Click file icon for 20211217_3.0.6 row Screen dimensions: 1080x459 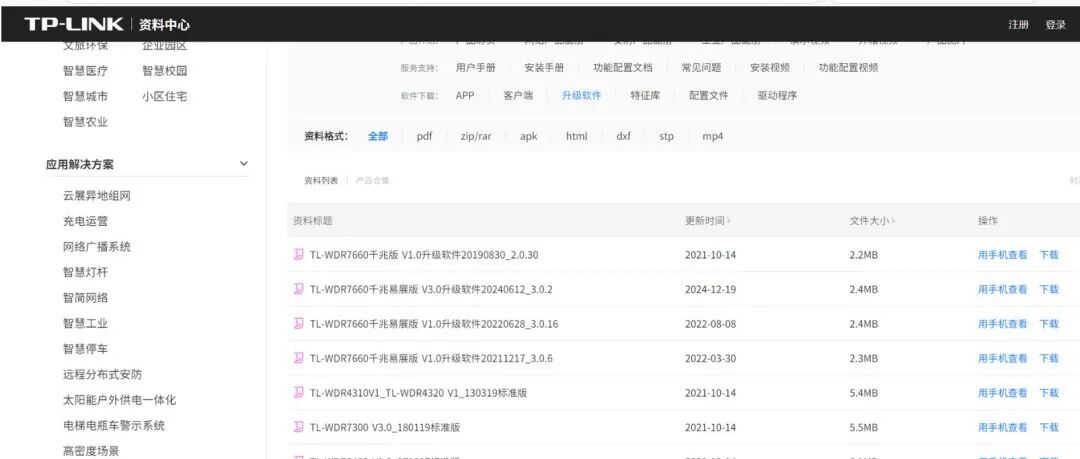298,358
